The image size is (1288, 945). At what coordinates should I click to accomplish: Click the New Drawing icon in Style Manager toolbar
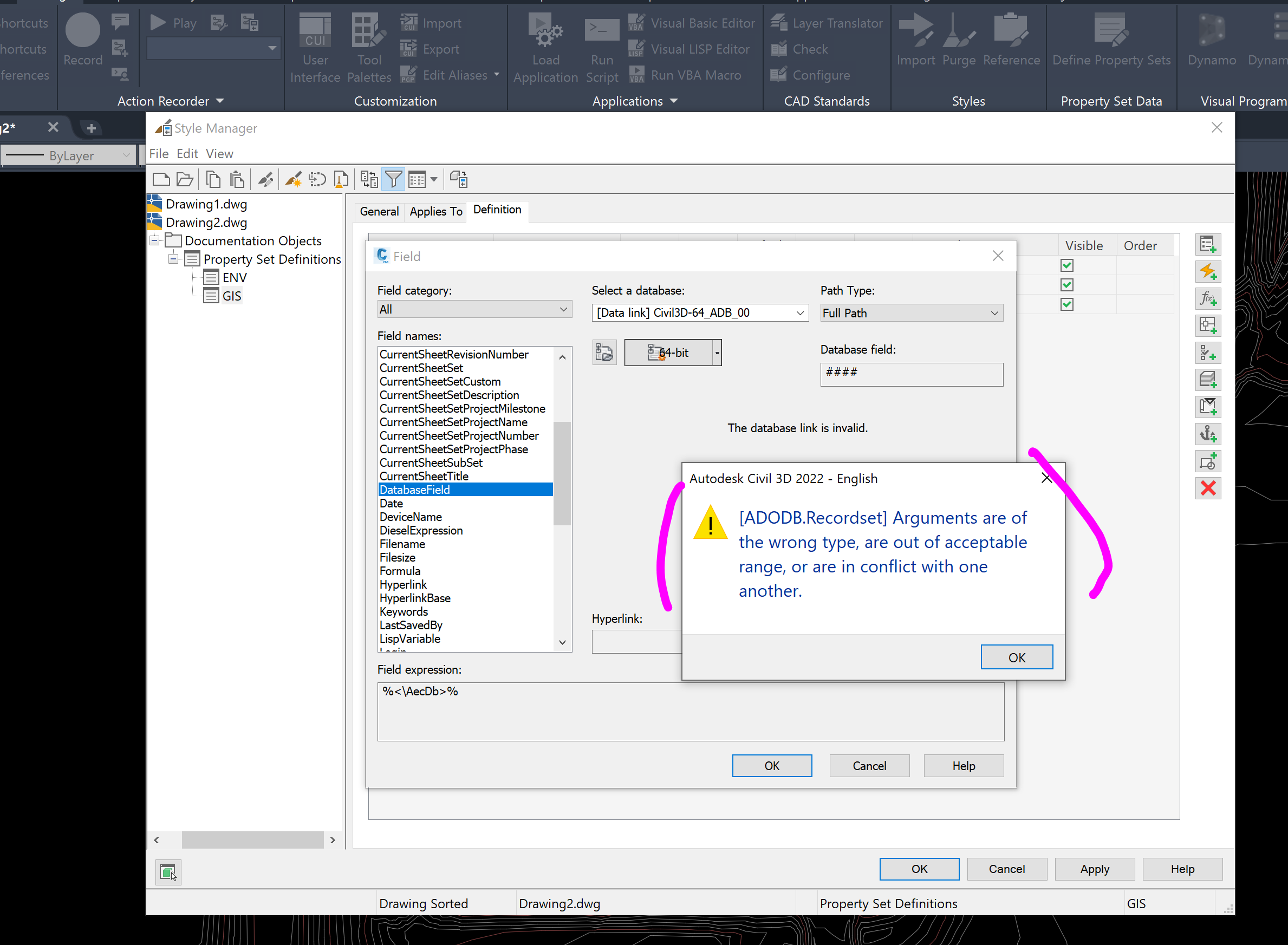tap(161, 180)
